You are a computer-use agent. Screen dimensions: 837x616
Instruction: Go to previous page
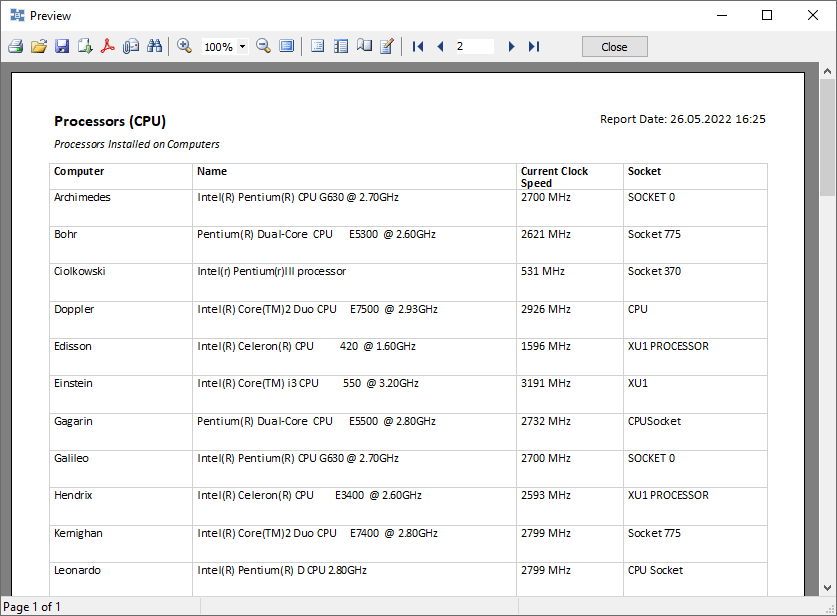(440, 46)
